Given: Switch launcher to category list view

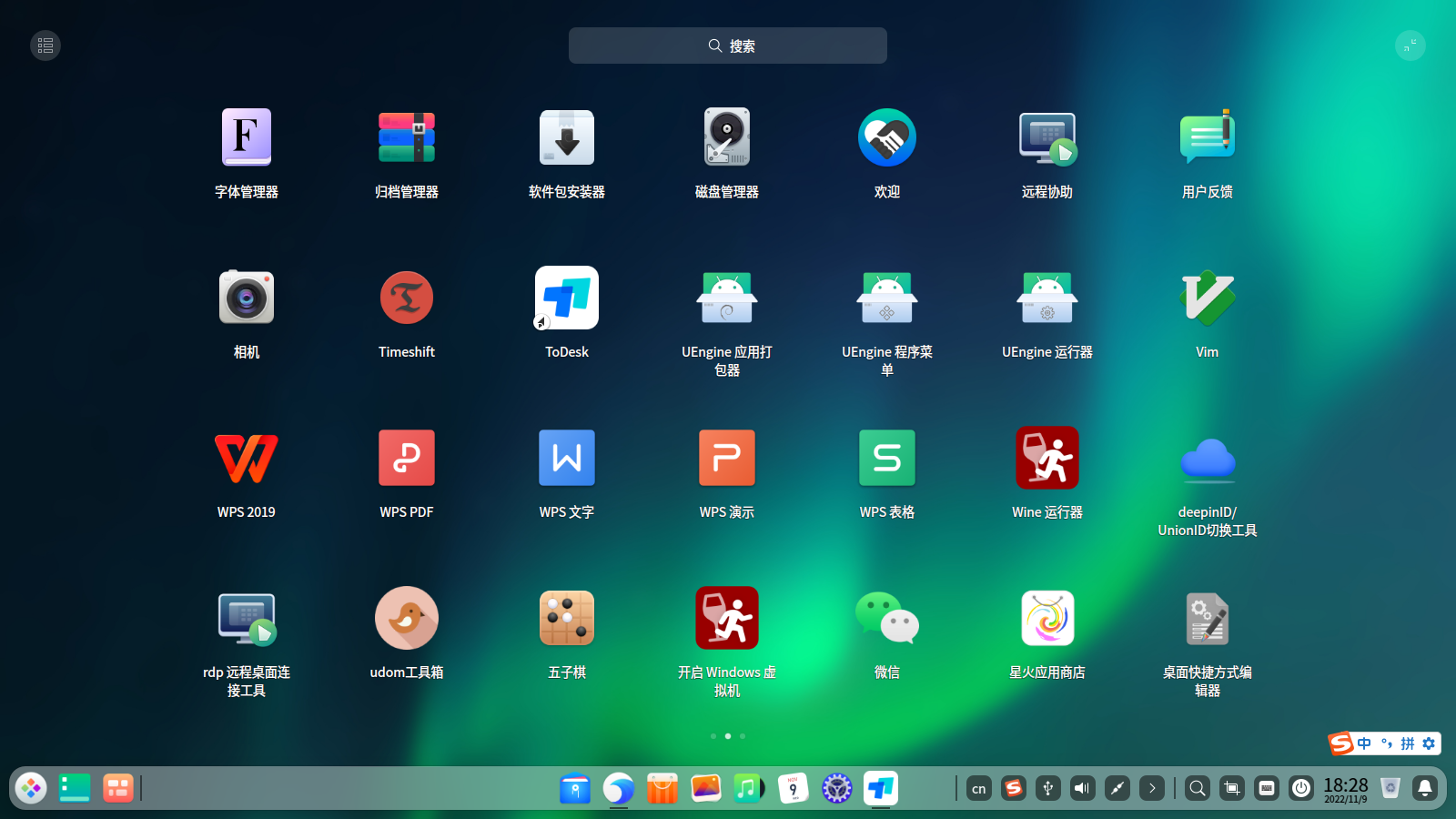Looking at the screenshot, I should (45, 45).
